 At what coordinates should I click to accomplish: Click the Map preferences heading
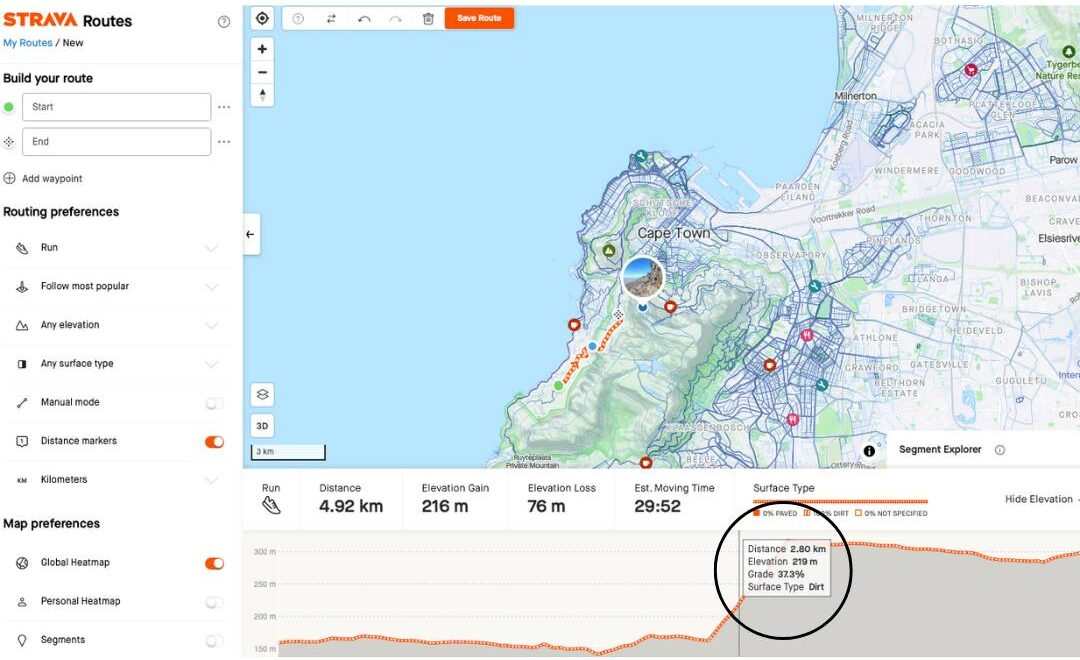(x=52, y=524)
